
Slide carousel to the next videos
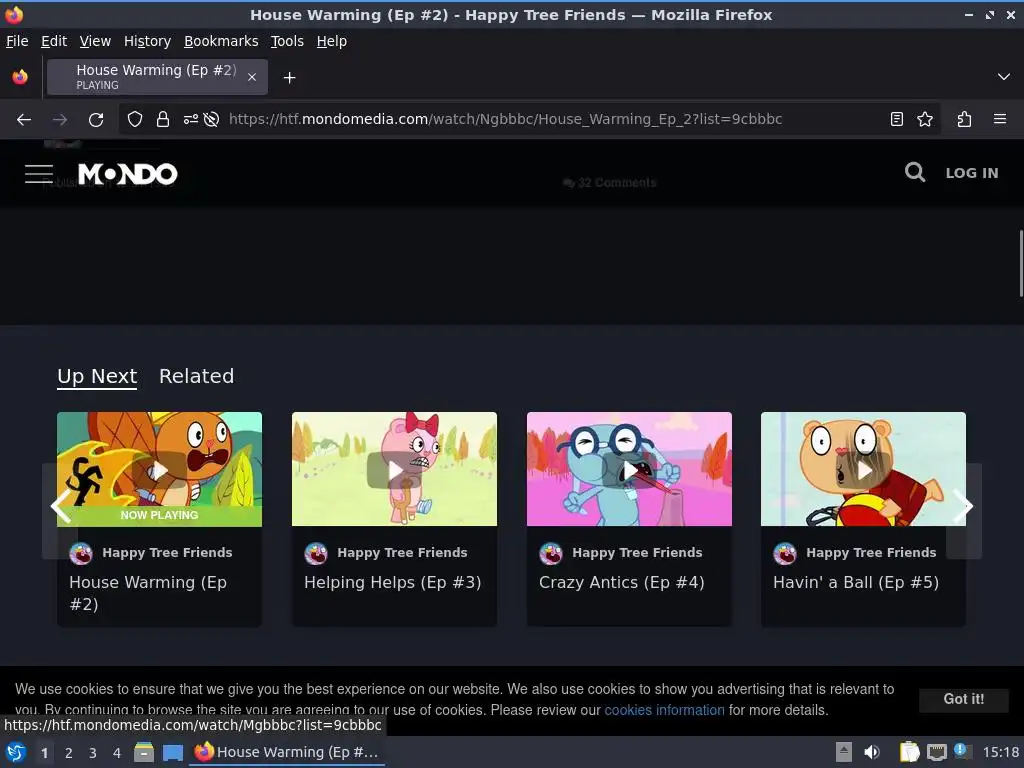pyautogui.click(x=964, y=507)
